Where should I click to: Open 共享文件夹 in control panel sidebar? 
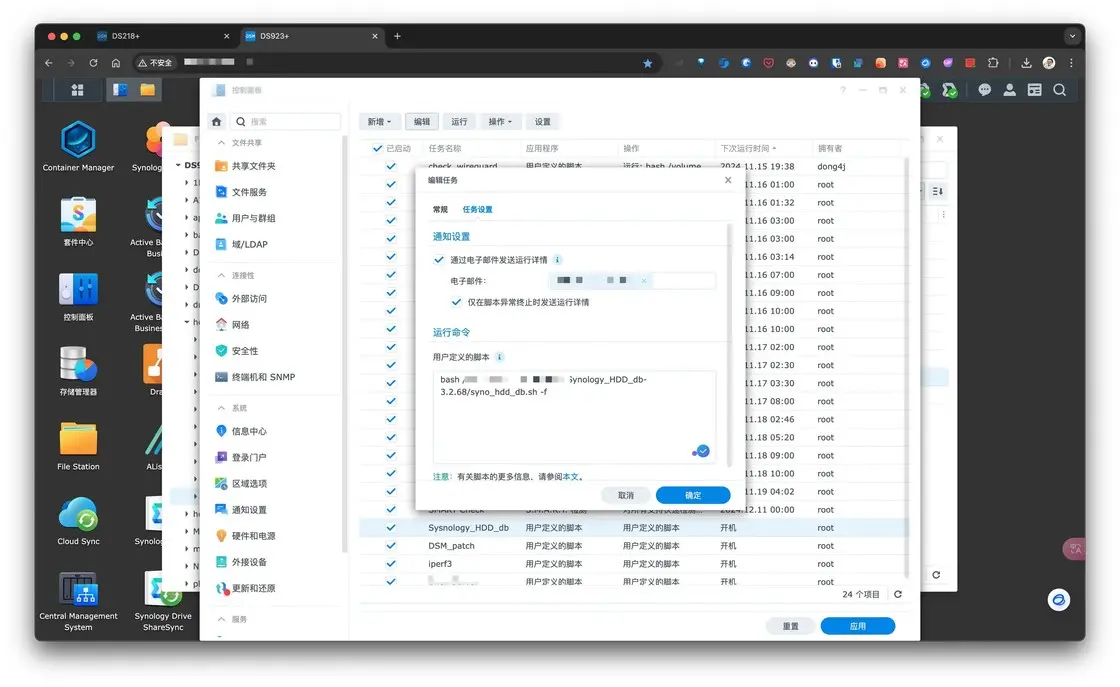[x=245, y=166]
